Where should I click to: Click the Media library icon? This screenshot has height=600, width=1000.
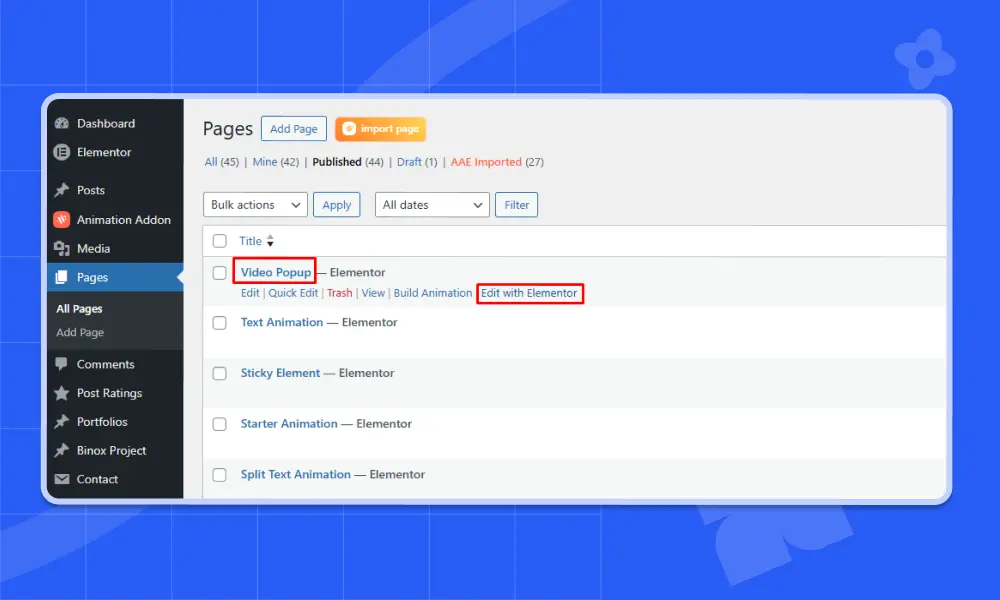62,248
